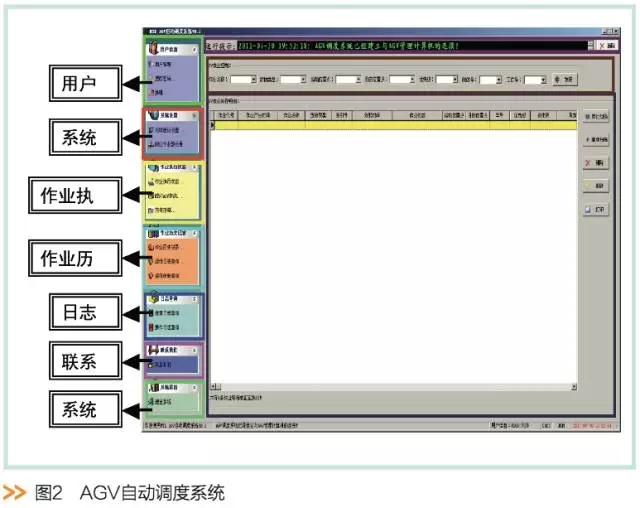This screenshot has width=640, height=508.
Task: Click the first column header of job table
Action: pos(226,115)
